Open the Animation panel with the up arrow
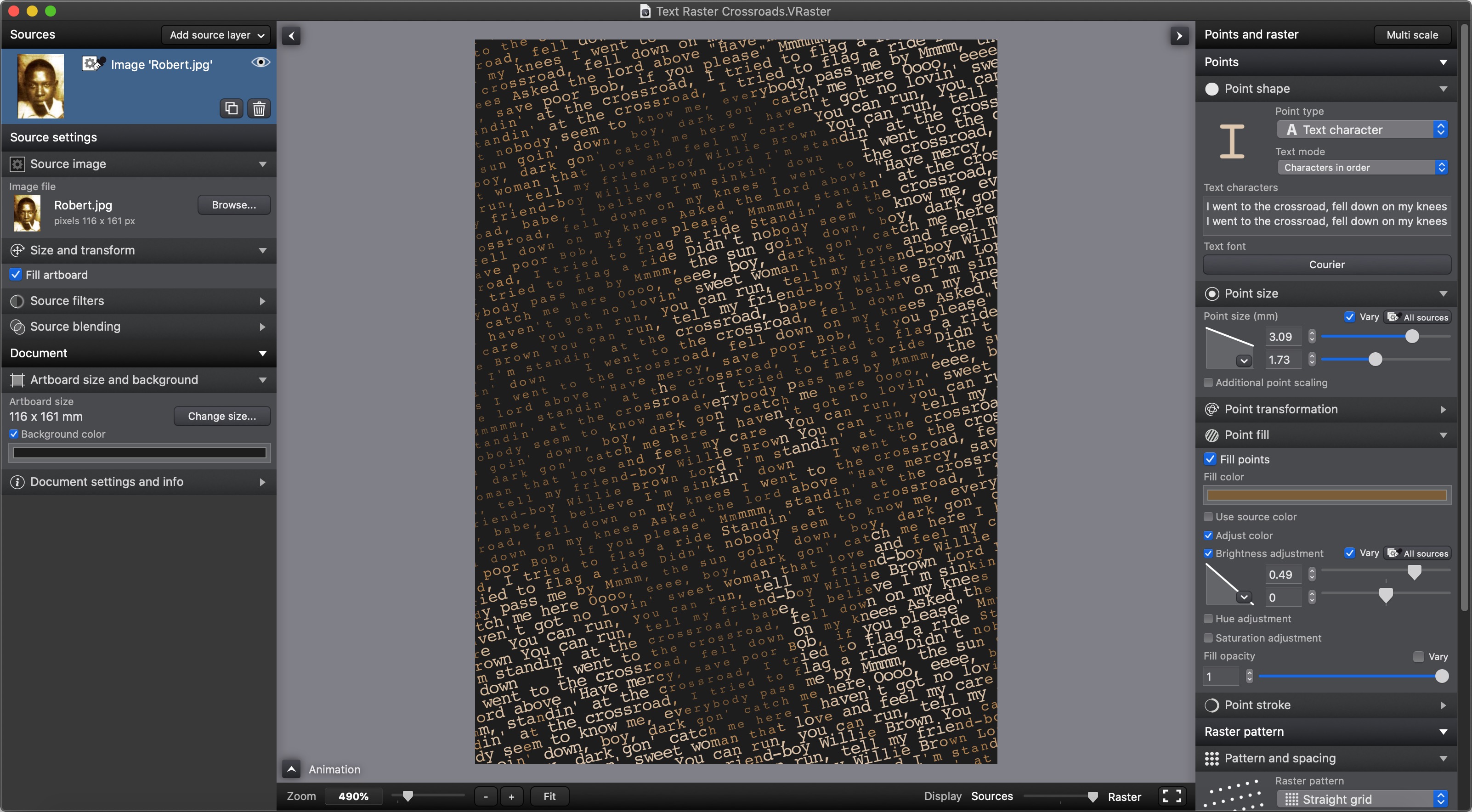This screenshot has width=1472, height=812. 291,769
